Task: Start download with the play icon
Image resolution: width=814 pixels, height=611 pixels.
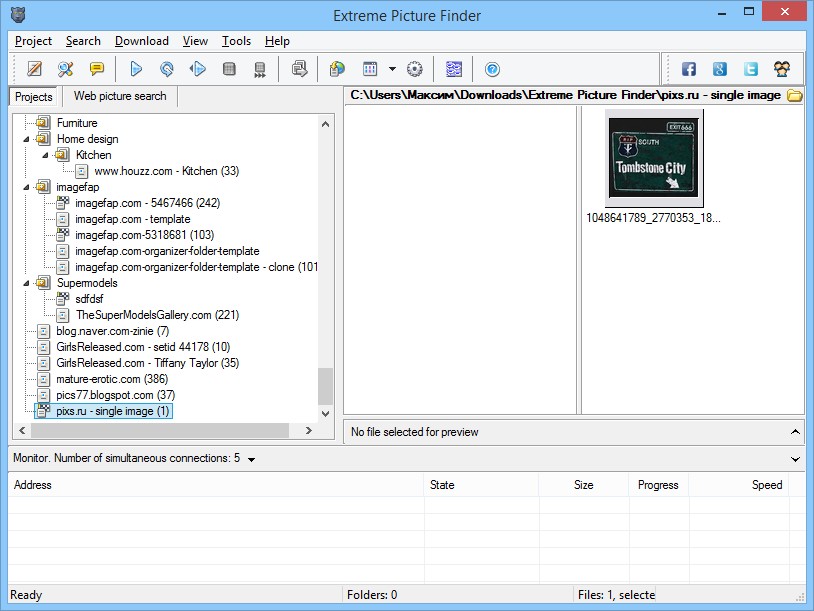Action: [136, 69]
